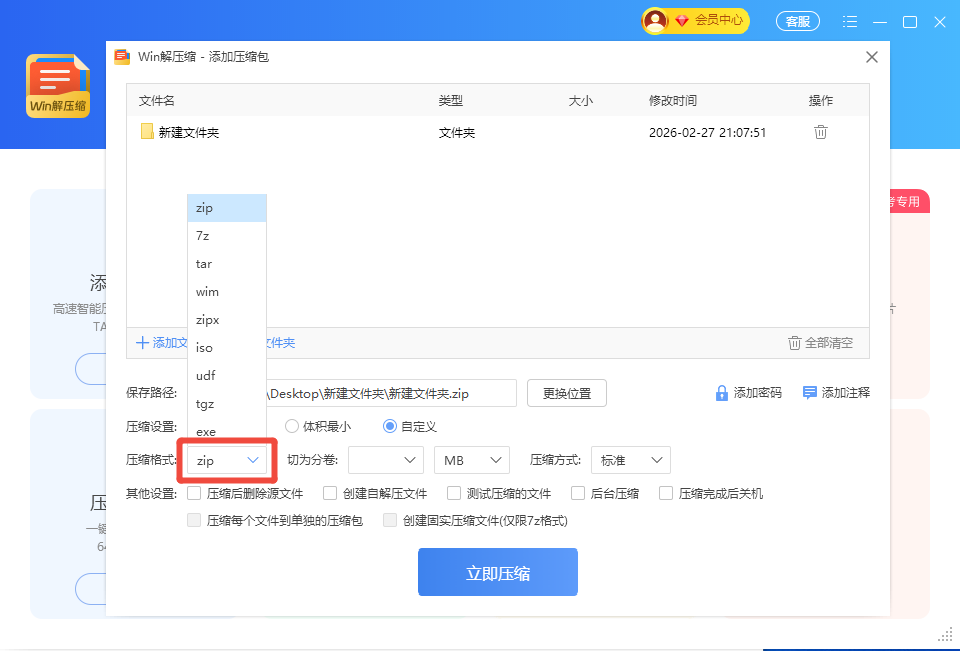The image size is (960, 651).
Task: Click the 客服 customer service button
Action: pos(797,21)
